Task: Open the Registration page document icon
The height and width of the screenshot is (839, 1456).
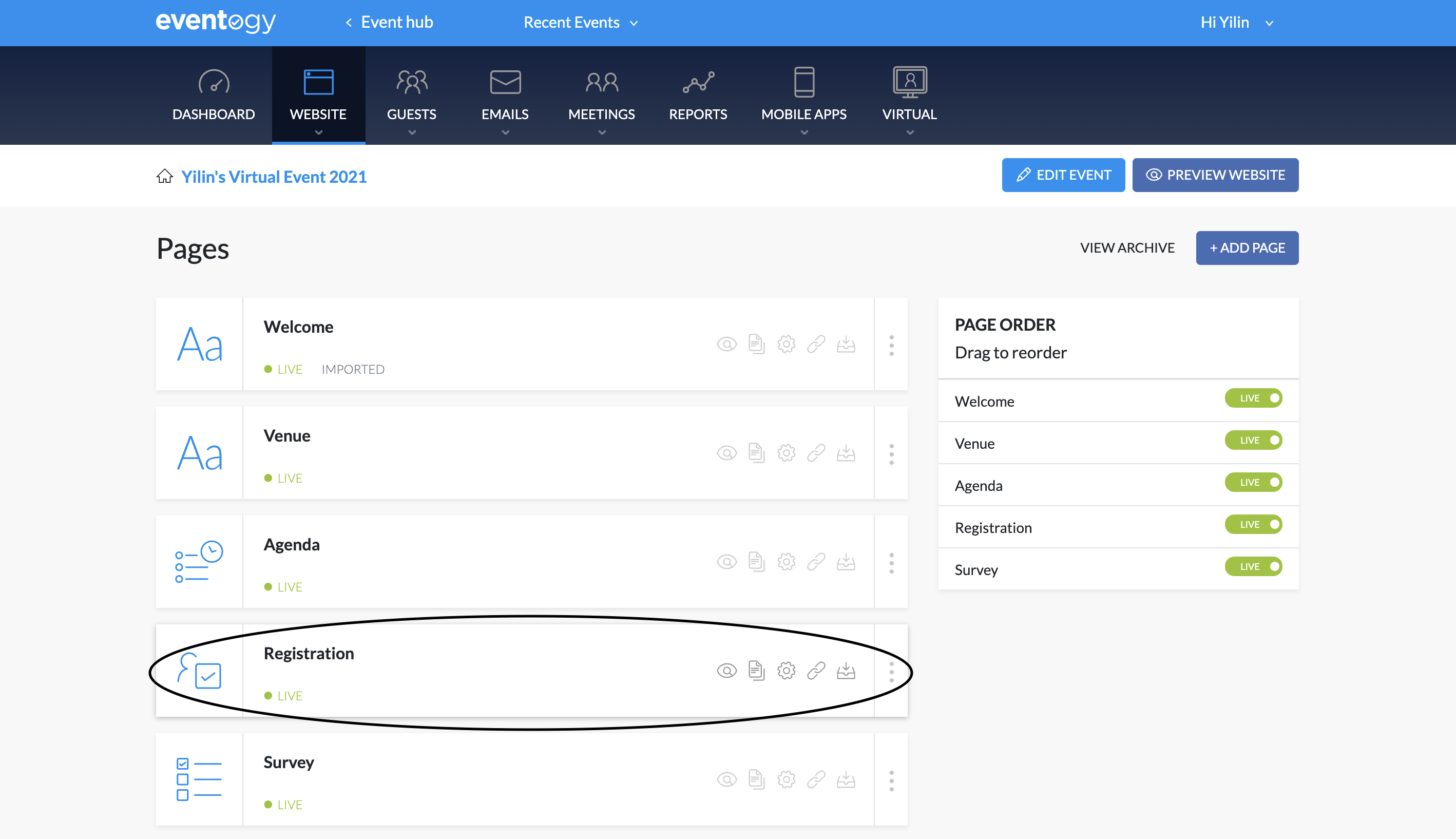Action: (757, 671)
